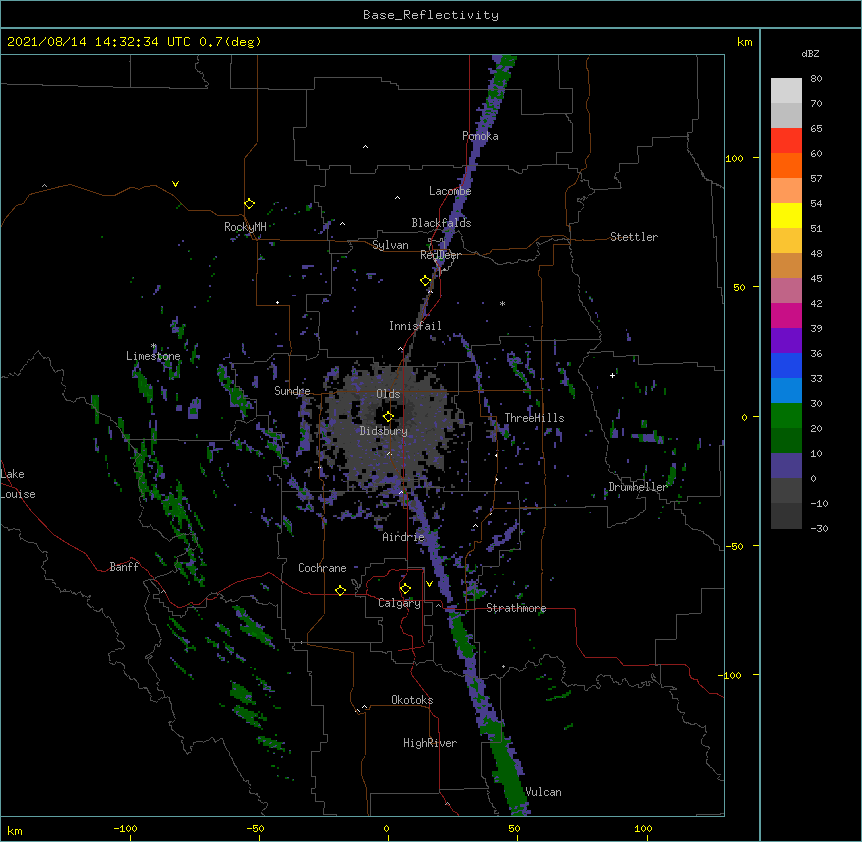Image resolution: width=862 pixels, height=842 pixels.
Task: Click the Olds label
Action: coord(388,394)
